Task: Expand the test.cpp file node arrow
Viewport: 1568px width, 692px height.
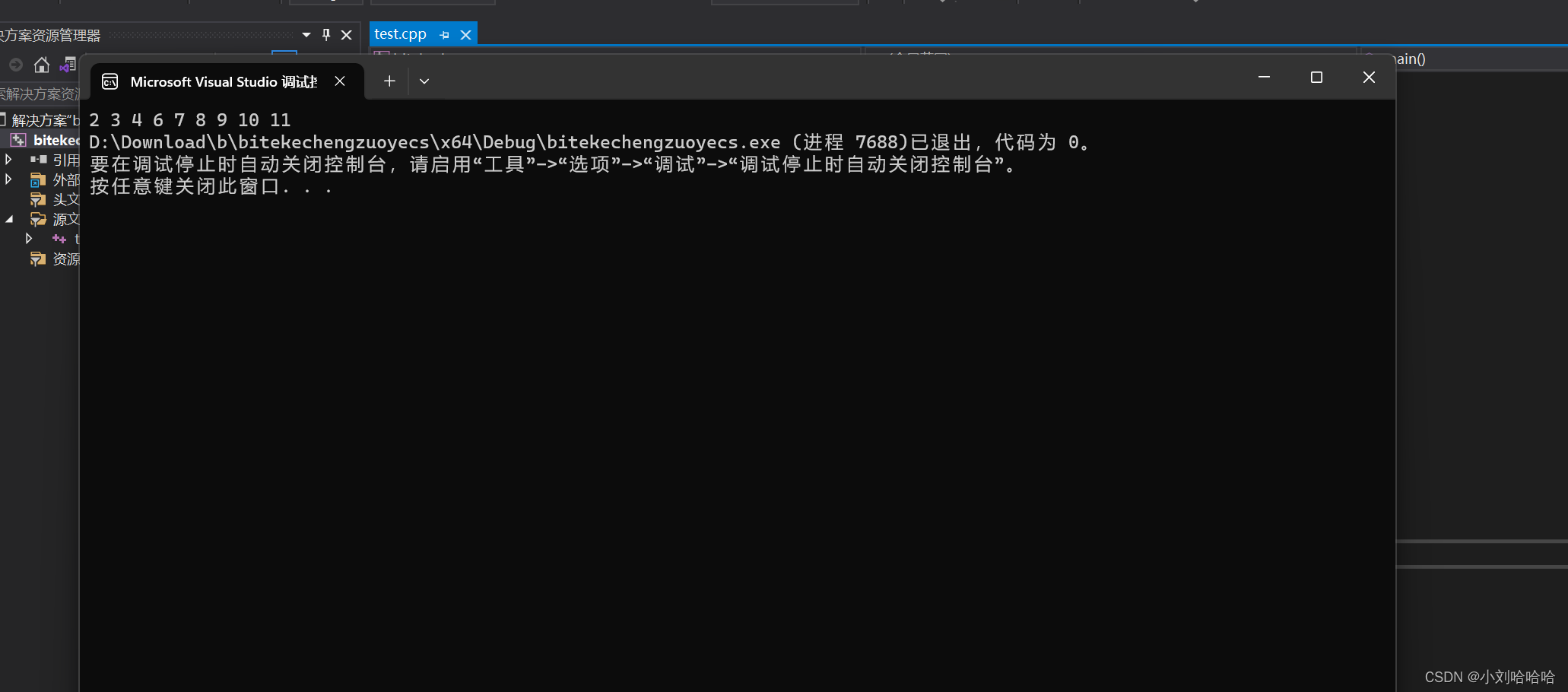Action: click(x=29, y=239)
